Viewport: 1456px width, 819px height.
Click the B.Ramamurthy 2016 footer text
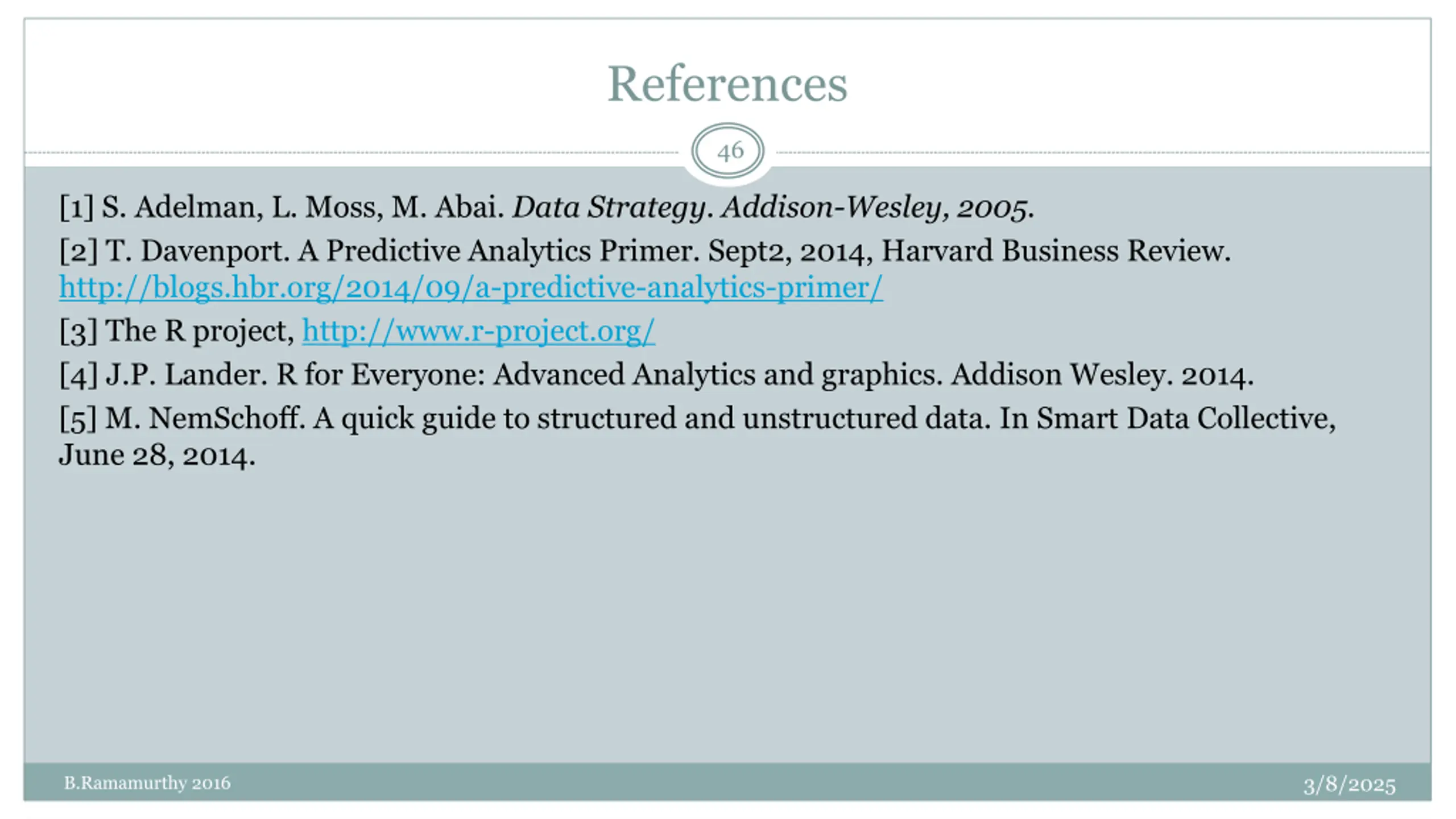tap(147, 783)
